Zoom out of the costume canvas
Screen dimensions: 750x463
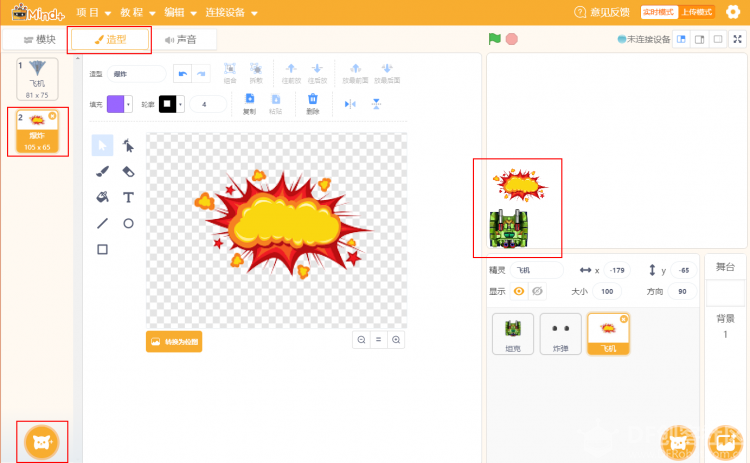[x=362, y=340]
